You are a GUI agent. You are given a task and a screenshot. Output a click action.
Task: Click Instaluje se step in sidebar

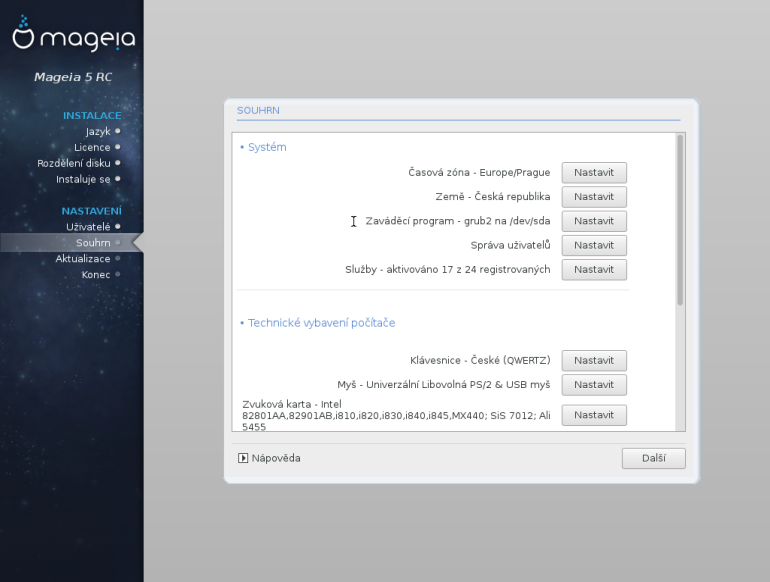tap(83, 179)
